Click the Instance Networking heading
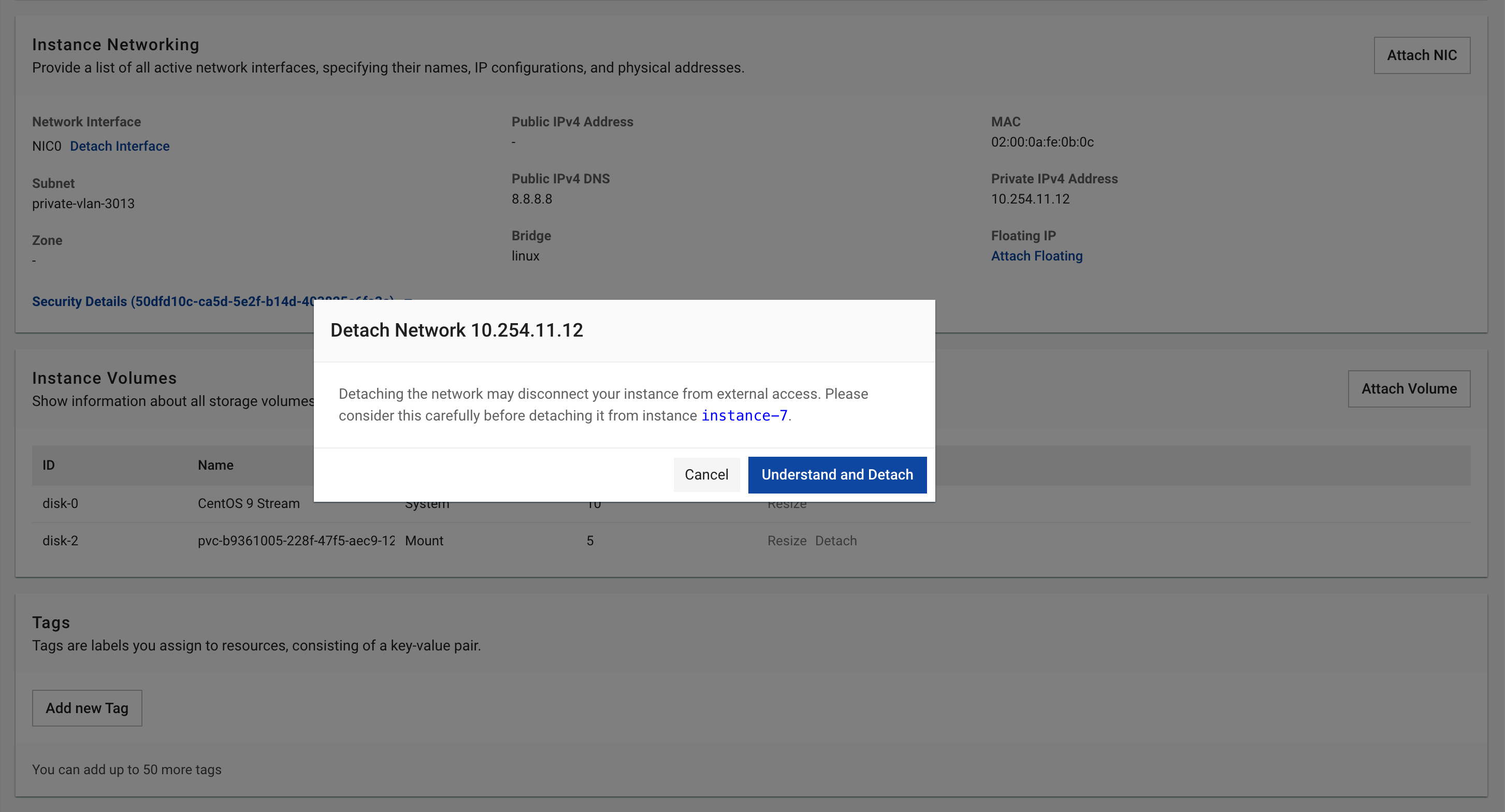1505x812 pixels. 115,45
